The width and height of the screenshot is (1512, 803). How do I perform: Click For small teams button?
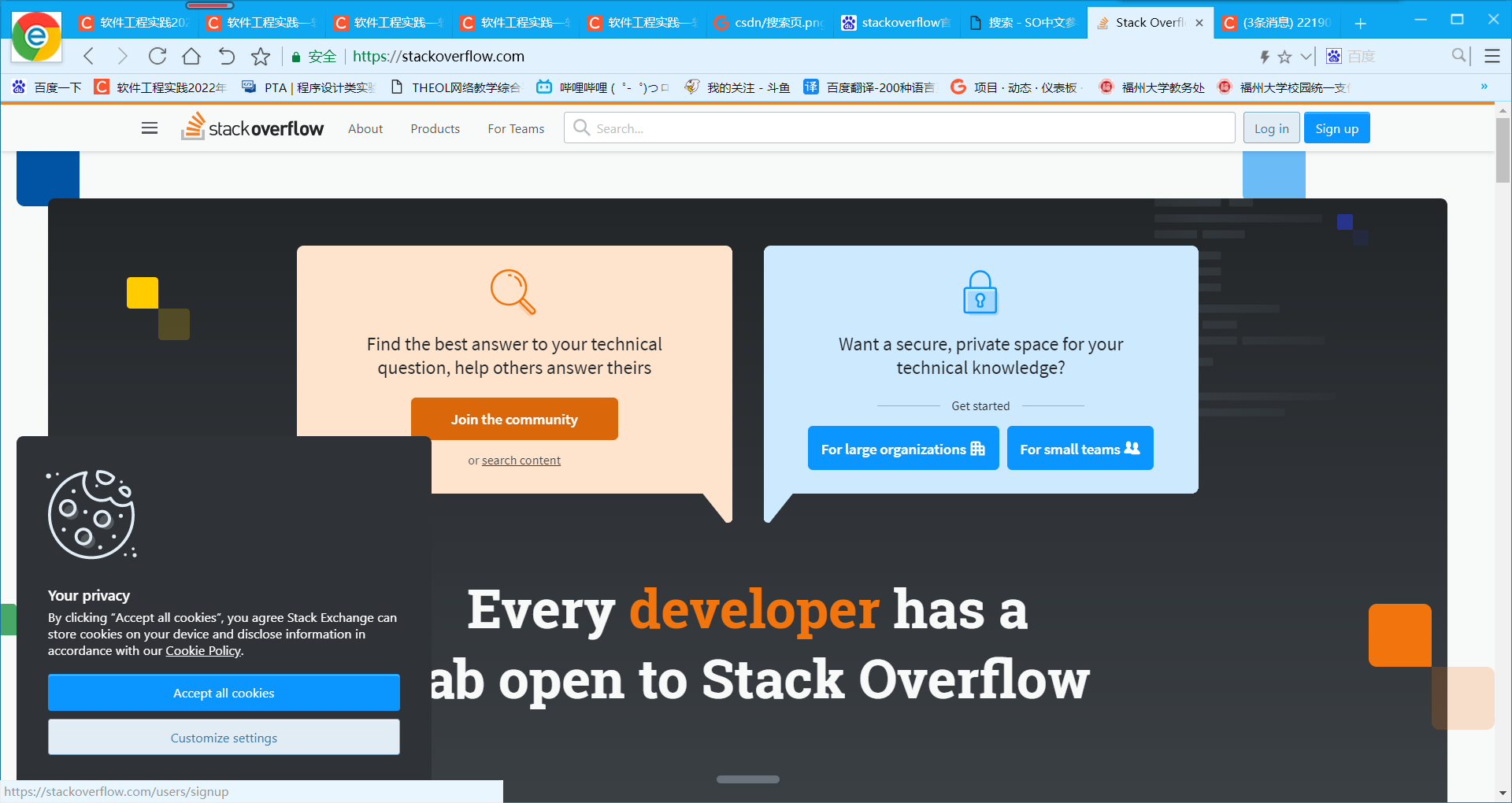point(1080,449)
